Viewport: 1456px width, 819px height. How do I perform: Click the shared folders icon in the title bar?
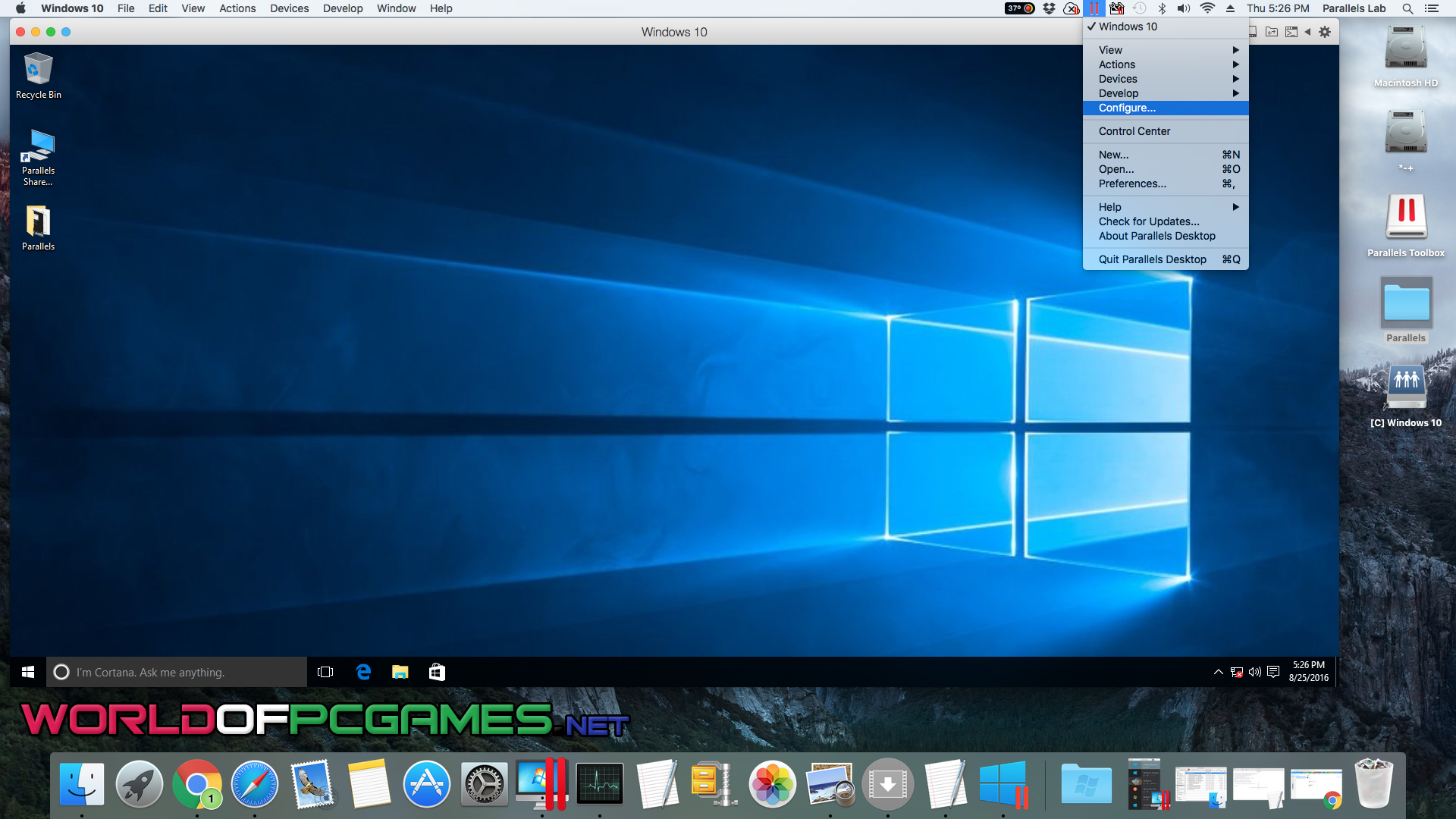pos(1272,32)
